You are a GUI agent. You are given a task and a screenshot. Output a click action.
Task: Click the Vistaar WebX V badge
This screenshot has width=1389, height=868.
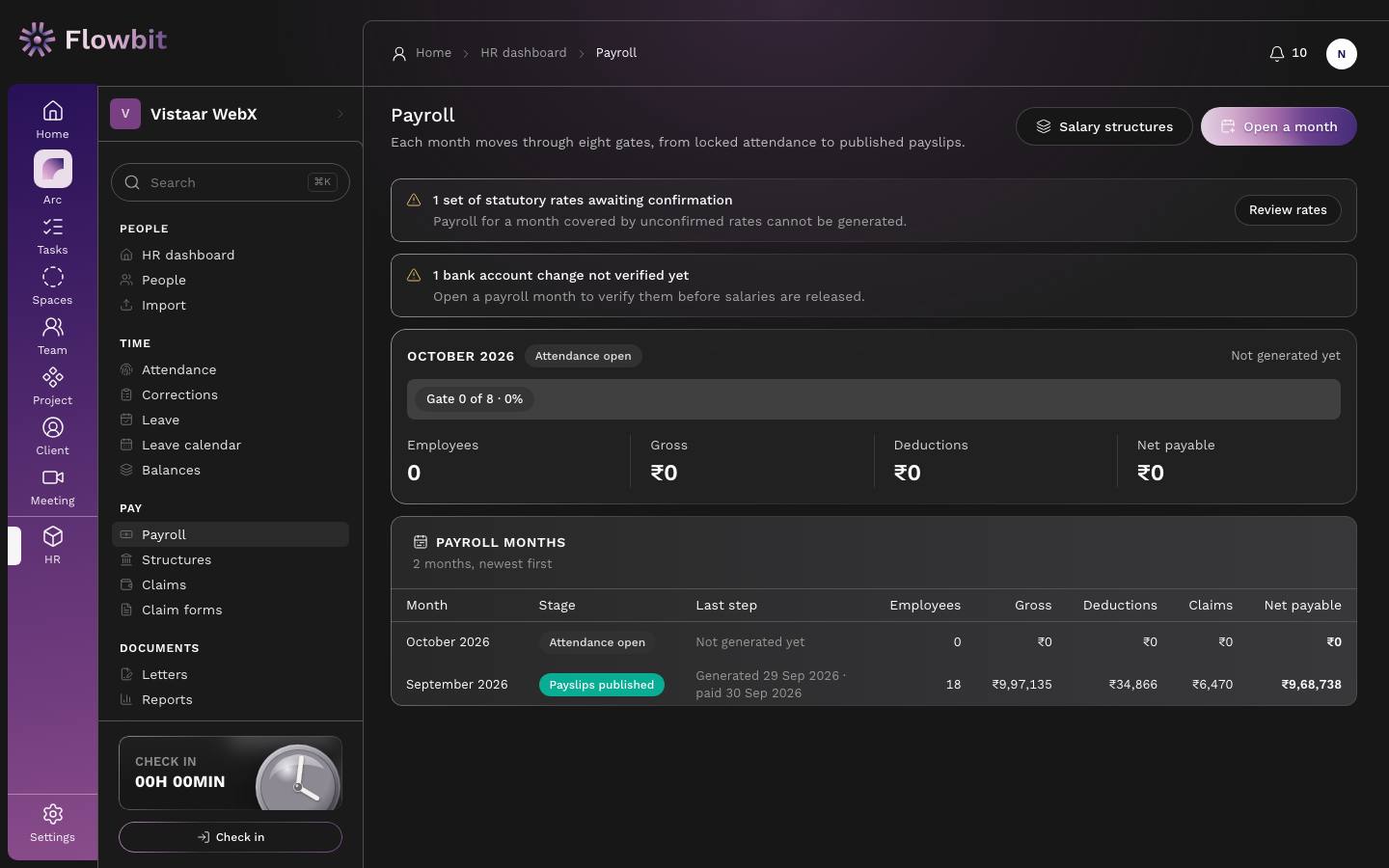[125, 114]
